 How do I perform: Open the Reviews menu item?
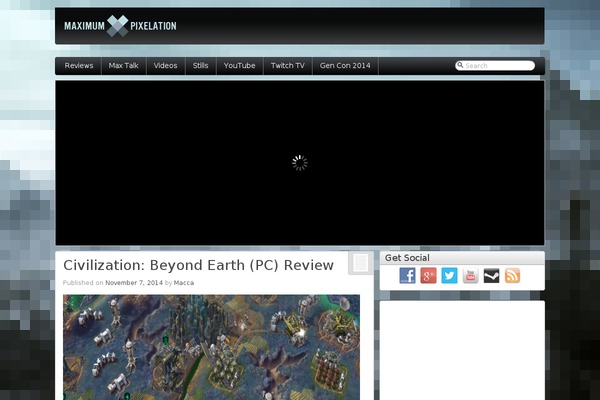coord(79,66)
